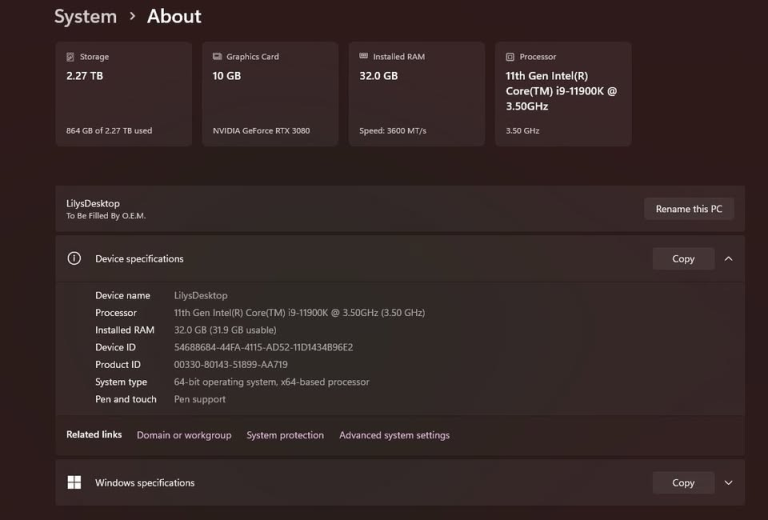The width and height of the screenshot is (768, 520).
Task: Open the System protection link
Action: (285, 435)
